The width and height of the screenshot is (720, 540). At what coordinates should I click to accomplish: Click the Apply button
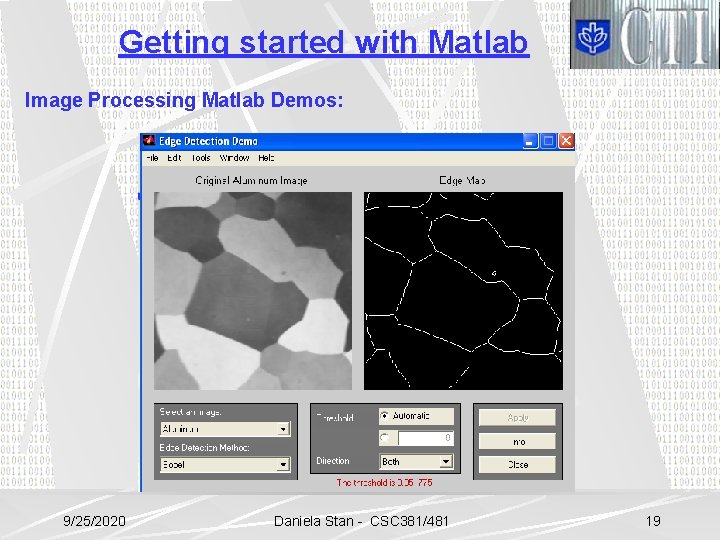point(518,418)
